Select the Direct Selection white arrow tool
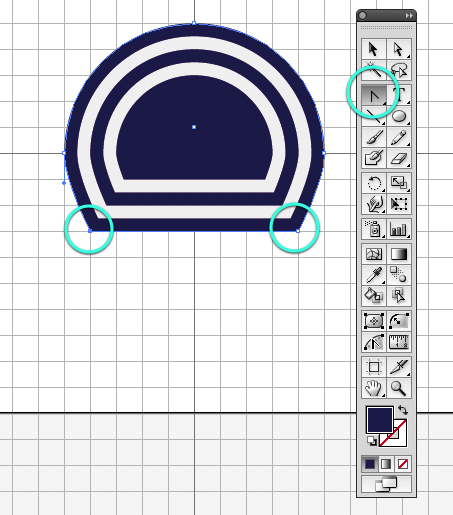453x515 pixels. [399, 49]
